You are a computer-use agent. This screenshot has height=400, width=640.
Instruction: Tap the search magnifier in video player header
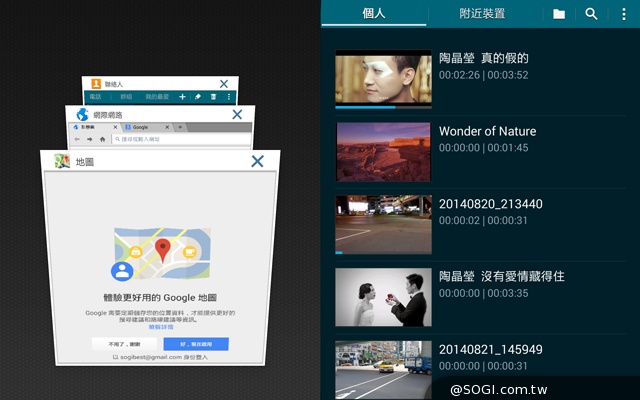click(591, 14)
